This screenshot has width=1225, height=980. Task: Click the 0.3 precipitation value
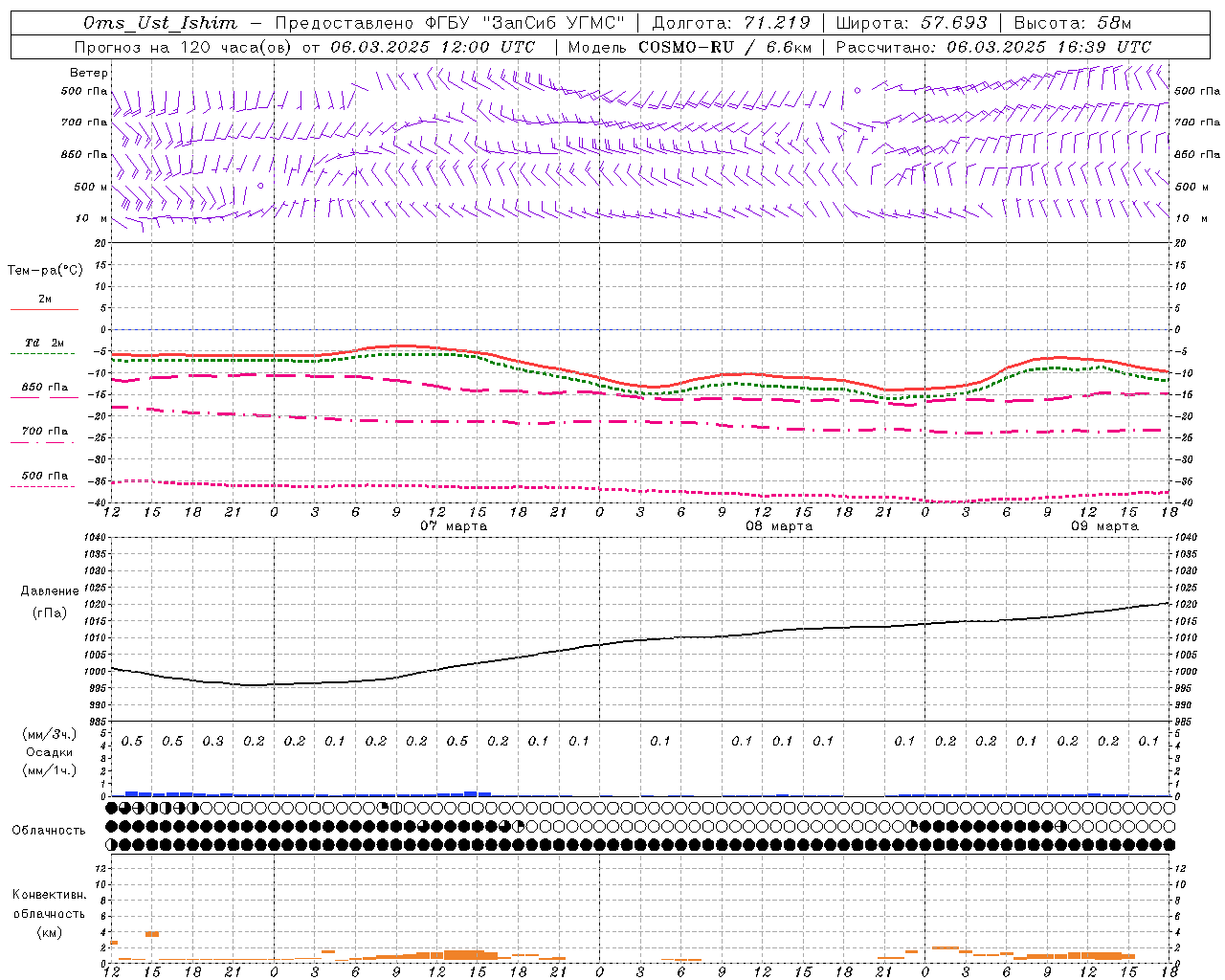(x=212, y=742)
